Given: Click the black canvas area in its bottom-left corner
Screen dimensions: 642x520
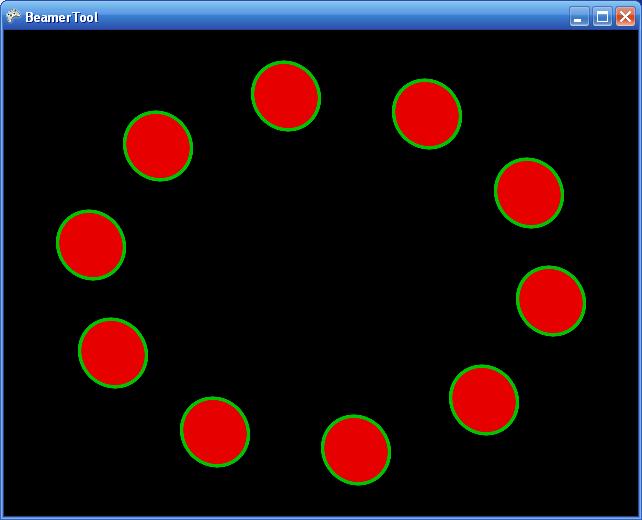Looking at the screenshot, I should 20,500.
